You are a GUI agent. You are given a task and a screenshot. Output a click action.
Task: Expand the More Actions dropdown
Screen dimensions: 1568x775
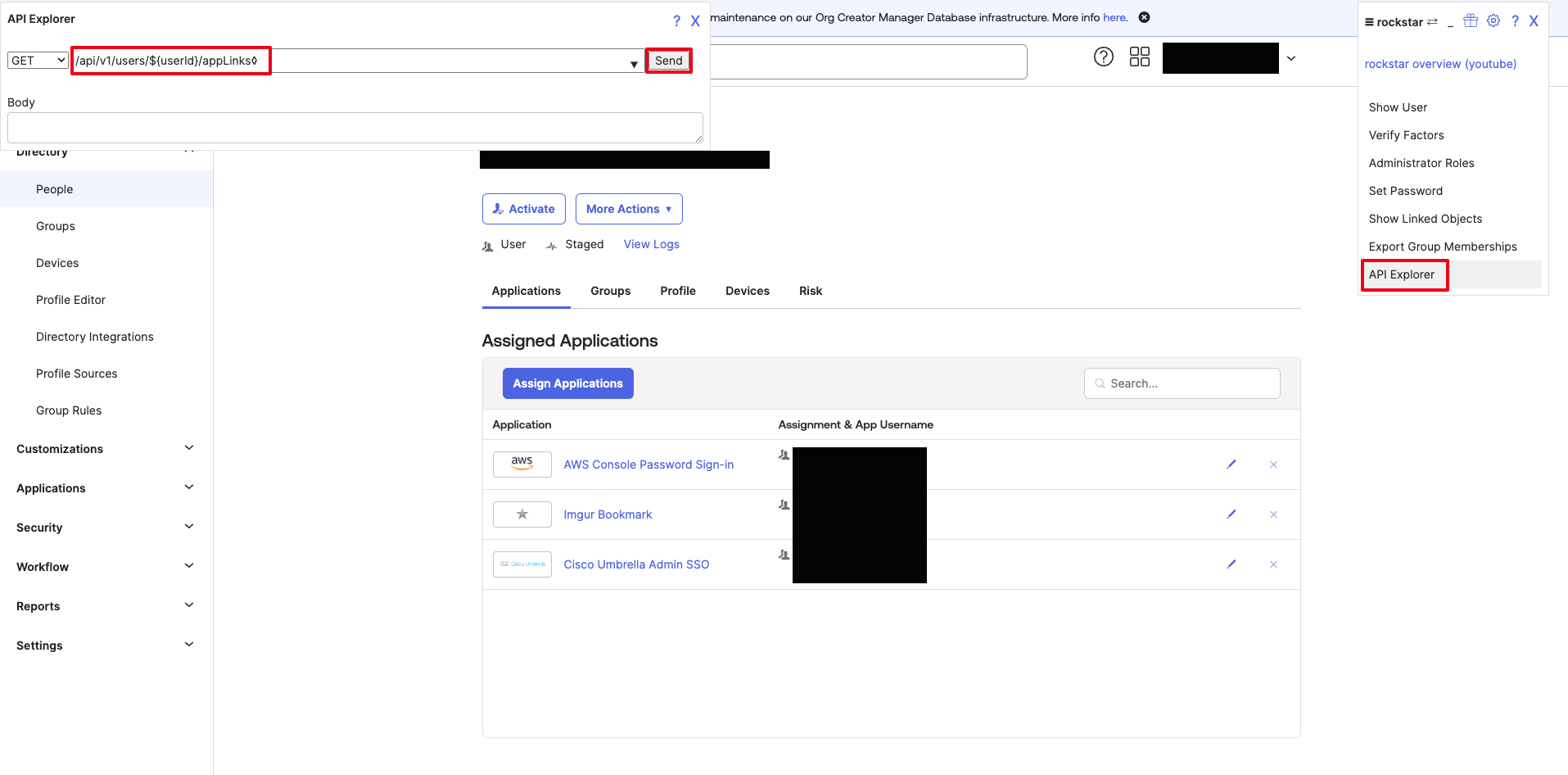(629, 209)
